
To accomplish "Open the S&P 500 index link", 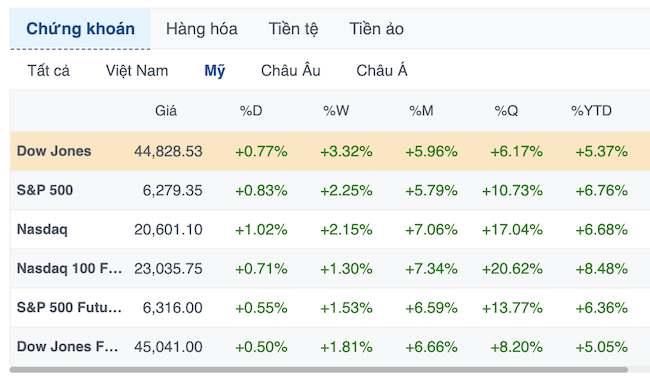I will [45, 190].
